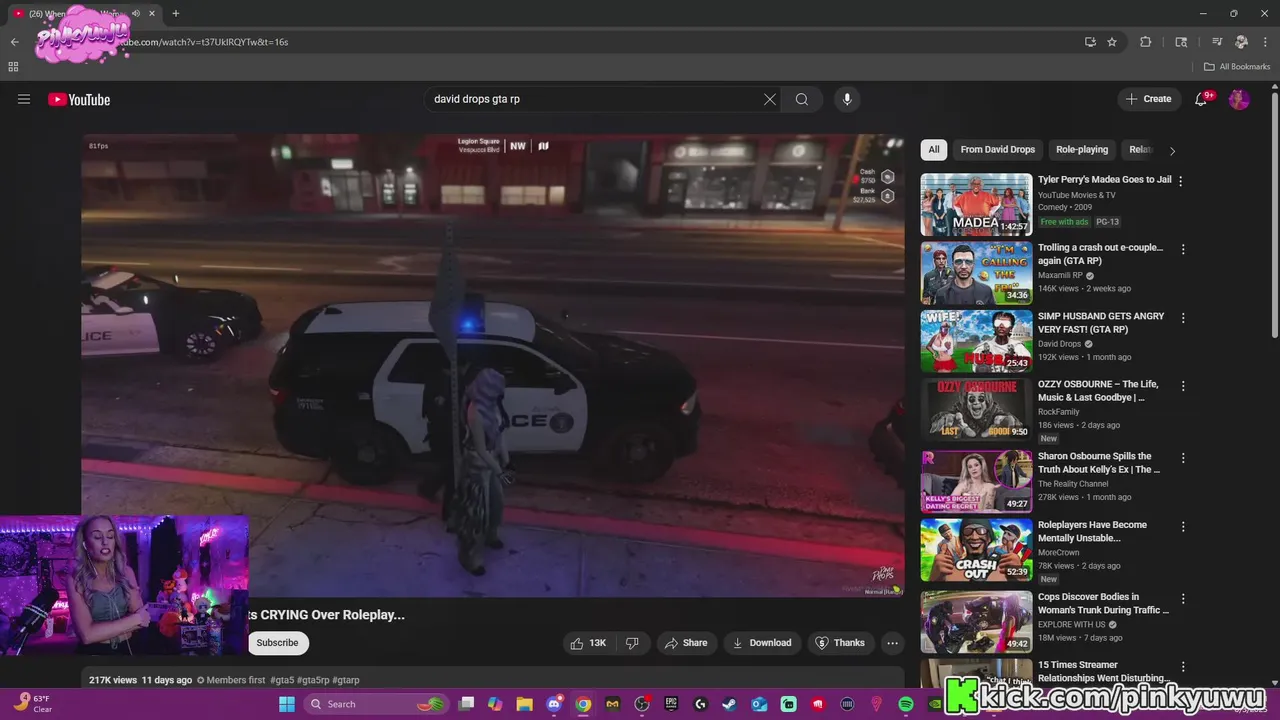Go to the YouTube home logo

[79, 99]
